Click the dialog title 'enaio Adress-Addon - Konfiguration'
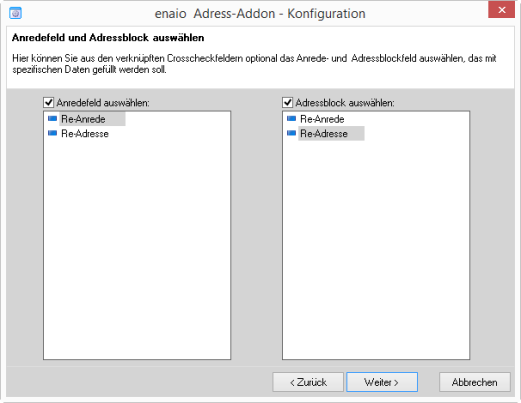Screen dimensions: 521x403 pyautogui.click(x=260, y=14)
